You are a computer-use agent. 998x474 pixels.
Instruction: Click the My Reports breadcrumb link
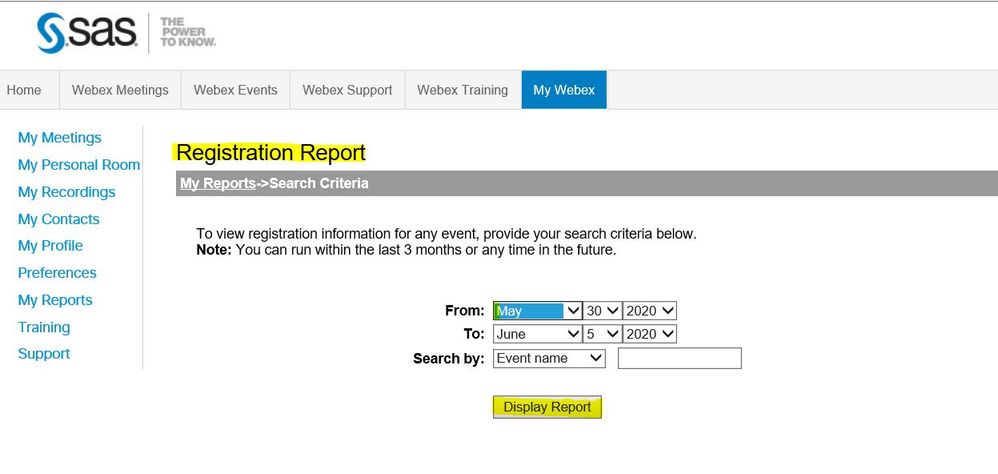pyautogui.click(x=218, y=183)
